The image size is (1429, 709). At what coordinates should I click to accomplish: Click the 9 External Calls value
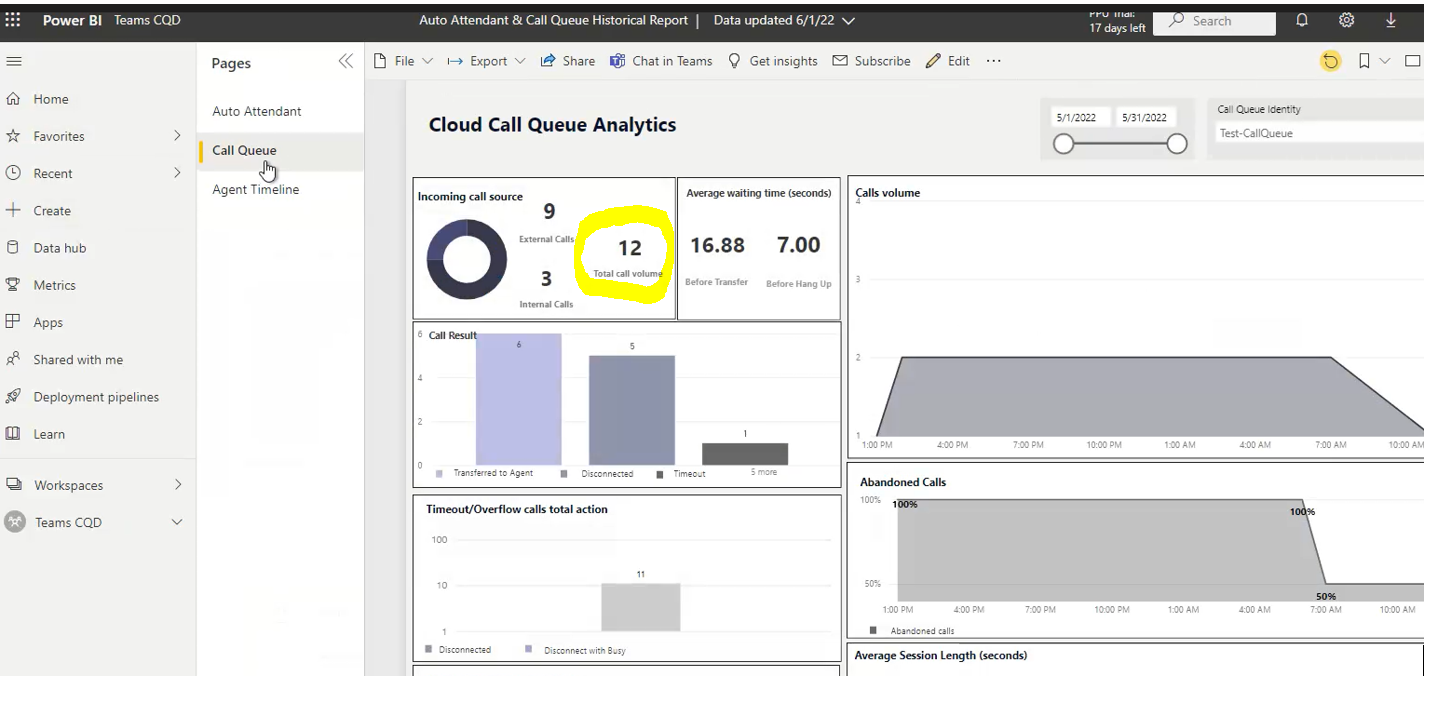pyautogui.click(x=549, y=211)
